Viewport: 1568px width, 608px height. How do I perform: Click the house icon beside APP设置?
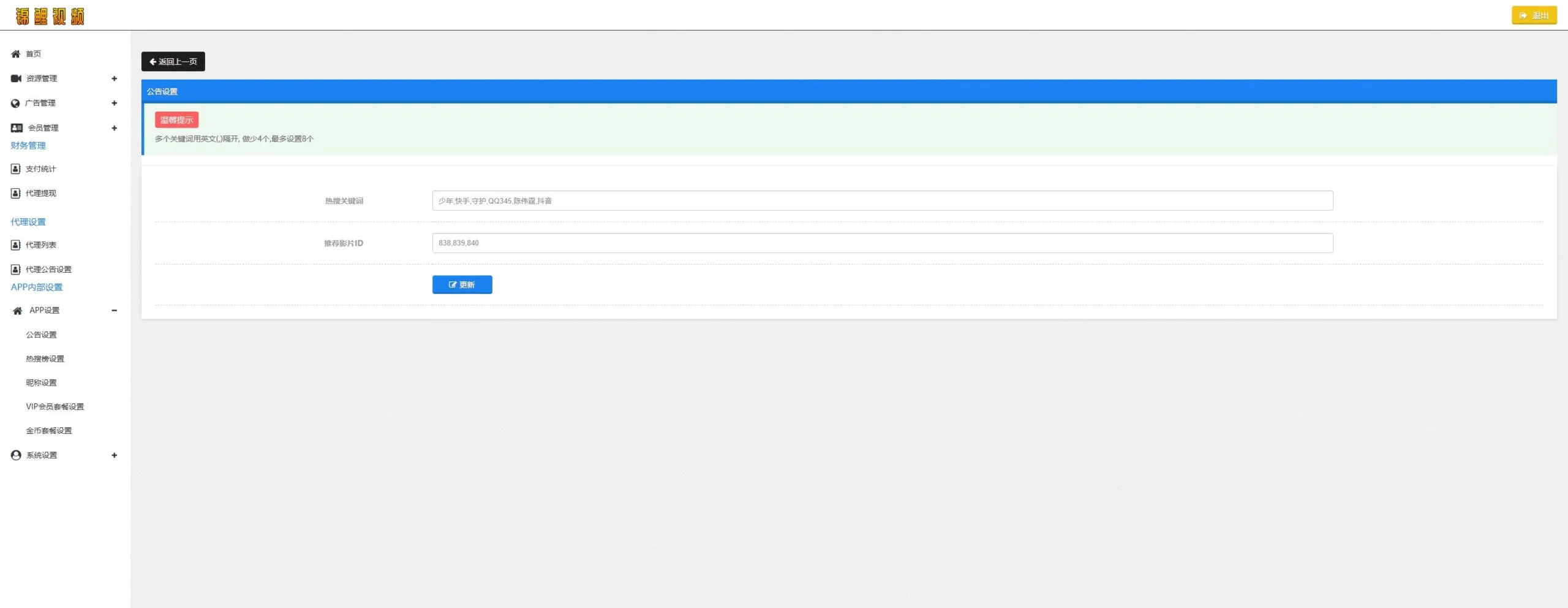pos(18,311)
